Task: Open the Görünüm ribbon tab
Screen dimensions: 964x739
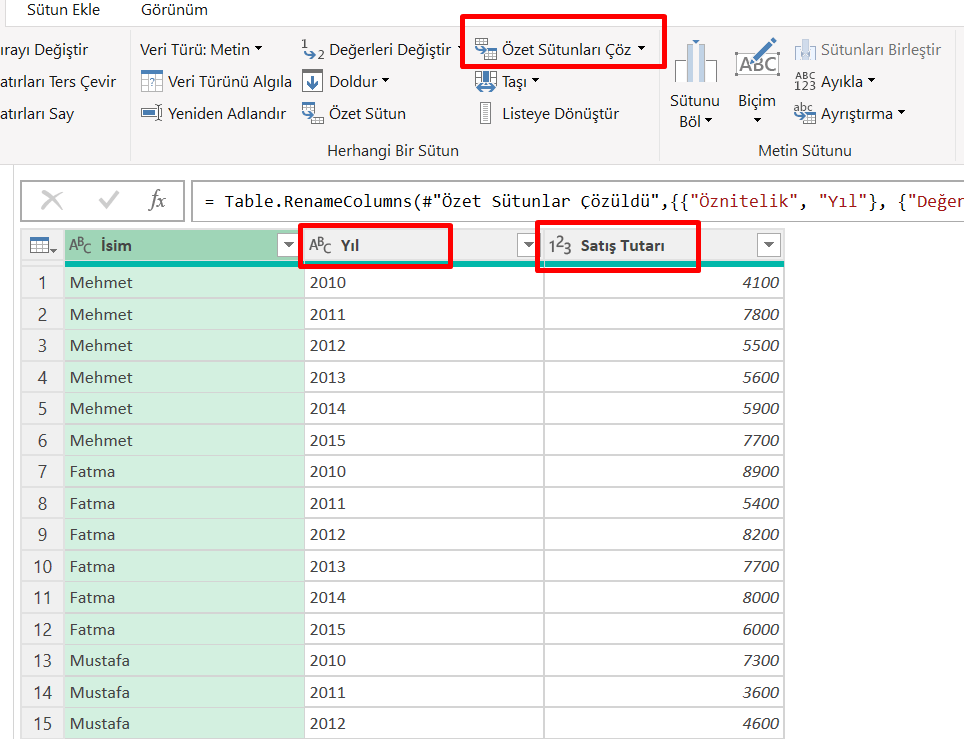Action: click(x=174, y=10)
